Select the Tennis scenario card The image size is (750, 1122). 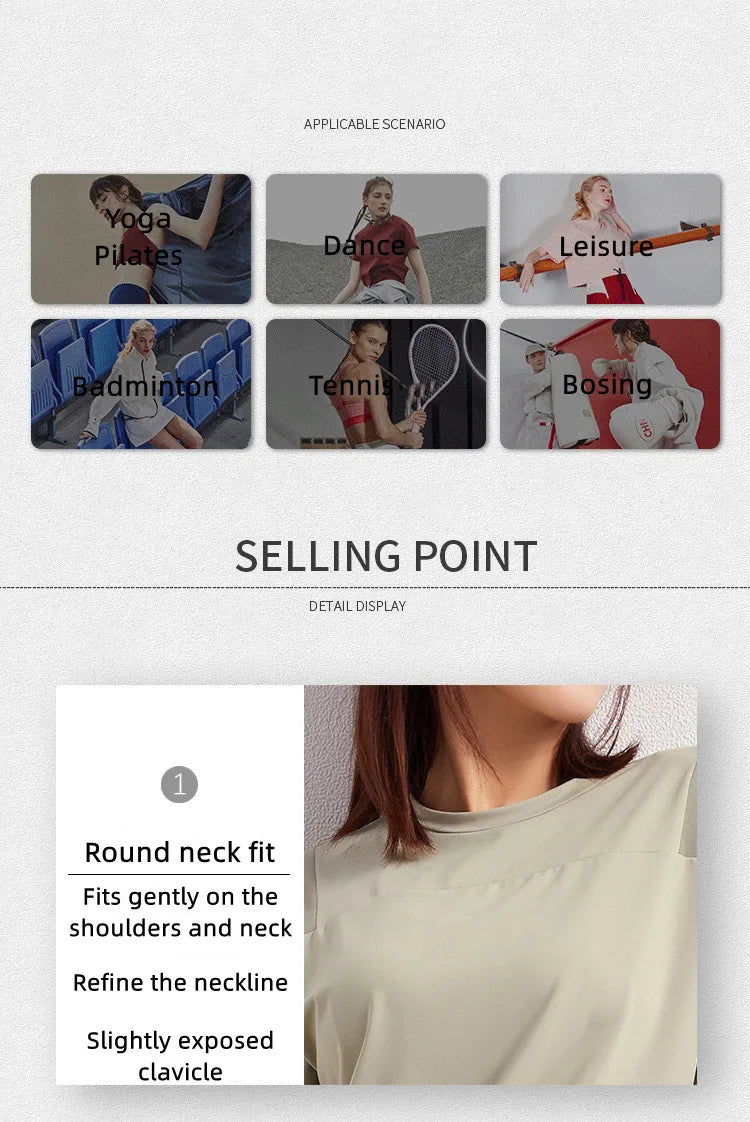(376, 384)
